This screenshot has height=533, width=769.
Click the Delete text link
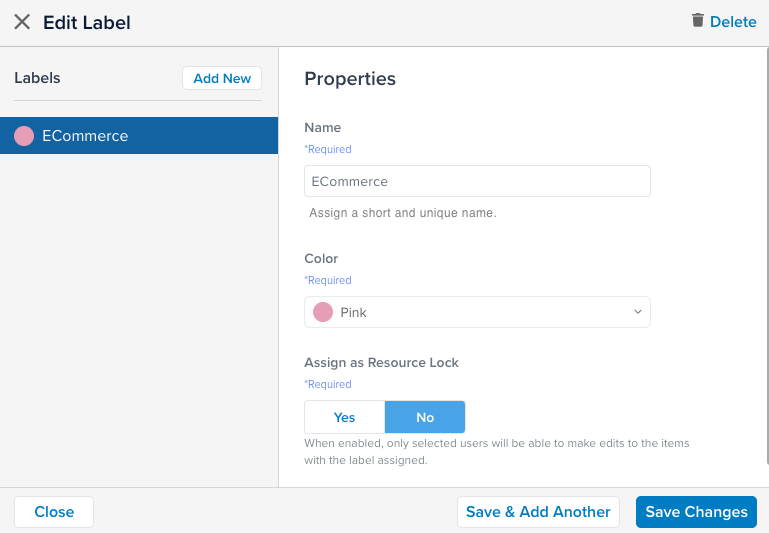point(733,22)
